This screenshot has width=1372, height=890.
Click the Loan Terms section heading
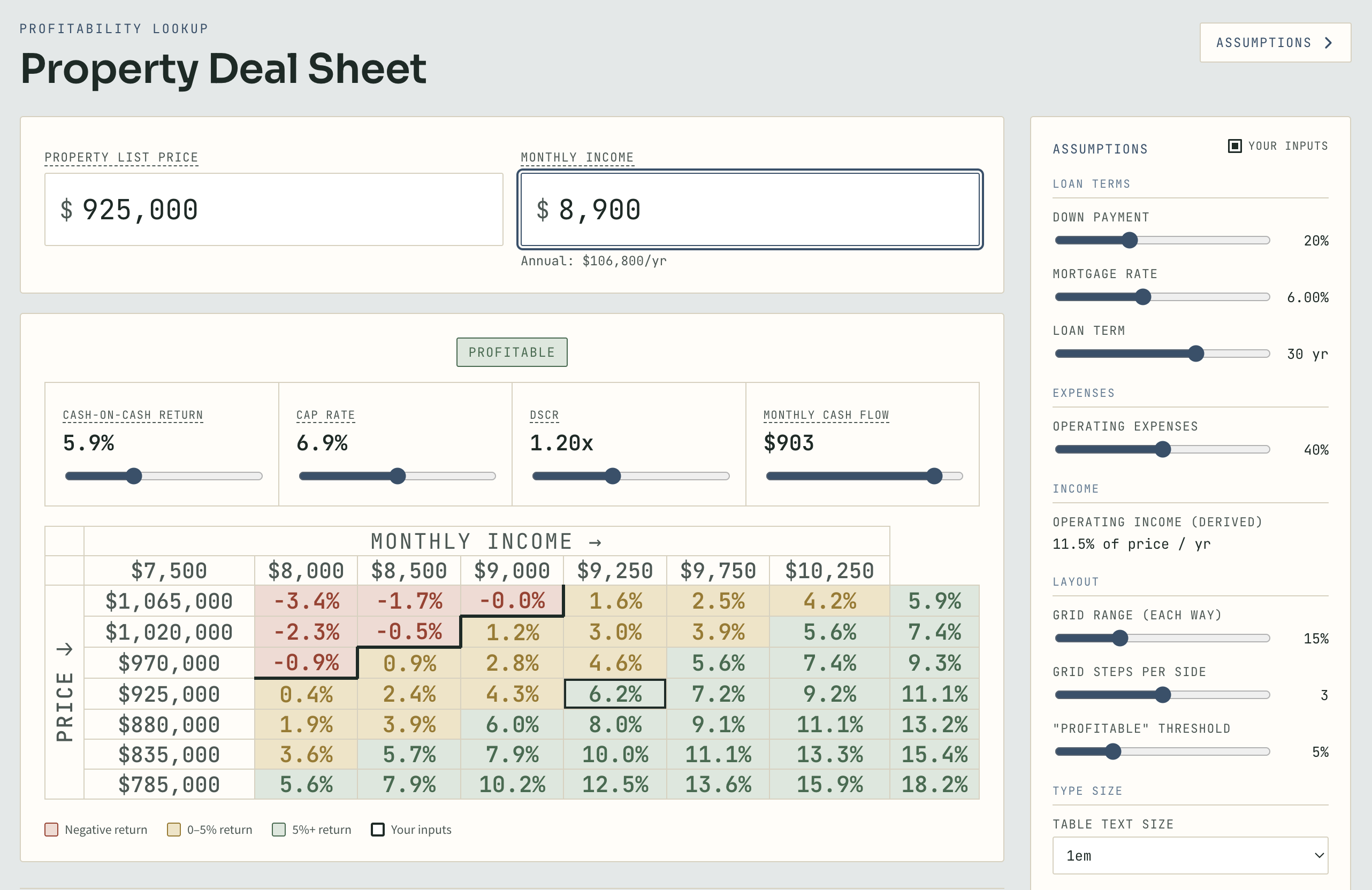[x=1091, y=184]
